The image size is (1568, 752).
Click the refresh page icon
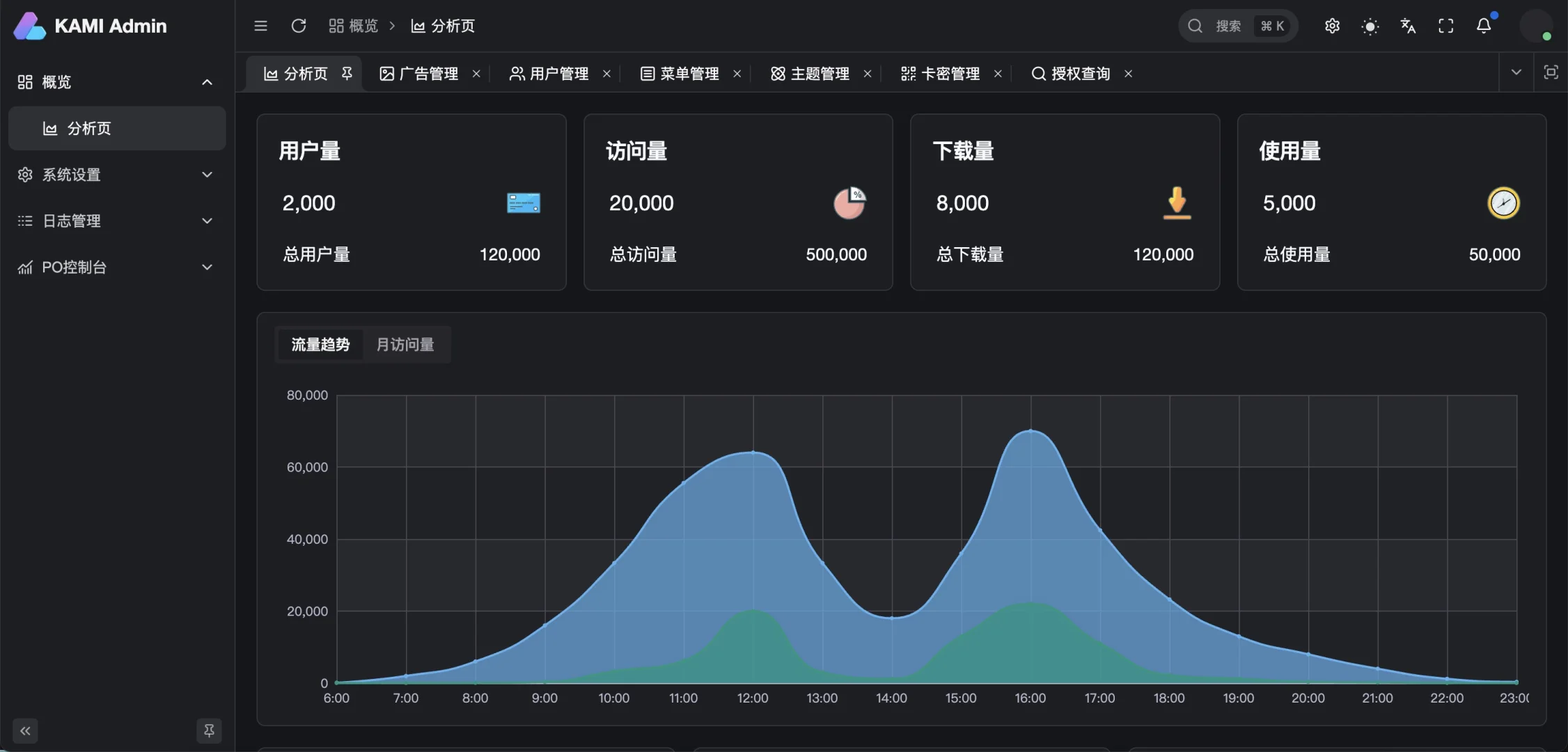299,26
